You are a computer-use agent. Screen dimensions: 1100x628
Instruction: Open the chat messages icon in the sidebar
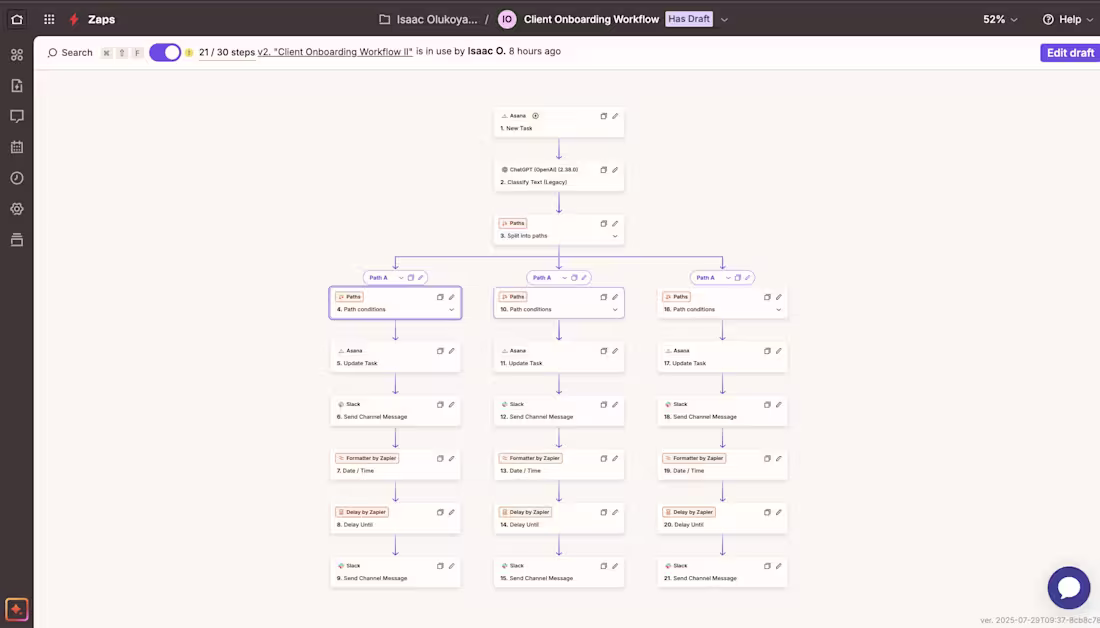click(16, 115)
